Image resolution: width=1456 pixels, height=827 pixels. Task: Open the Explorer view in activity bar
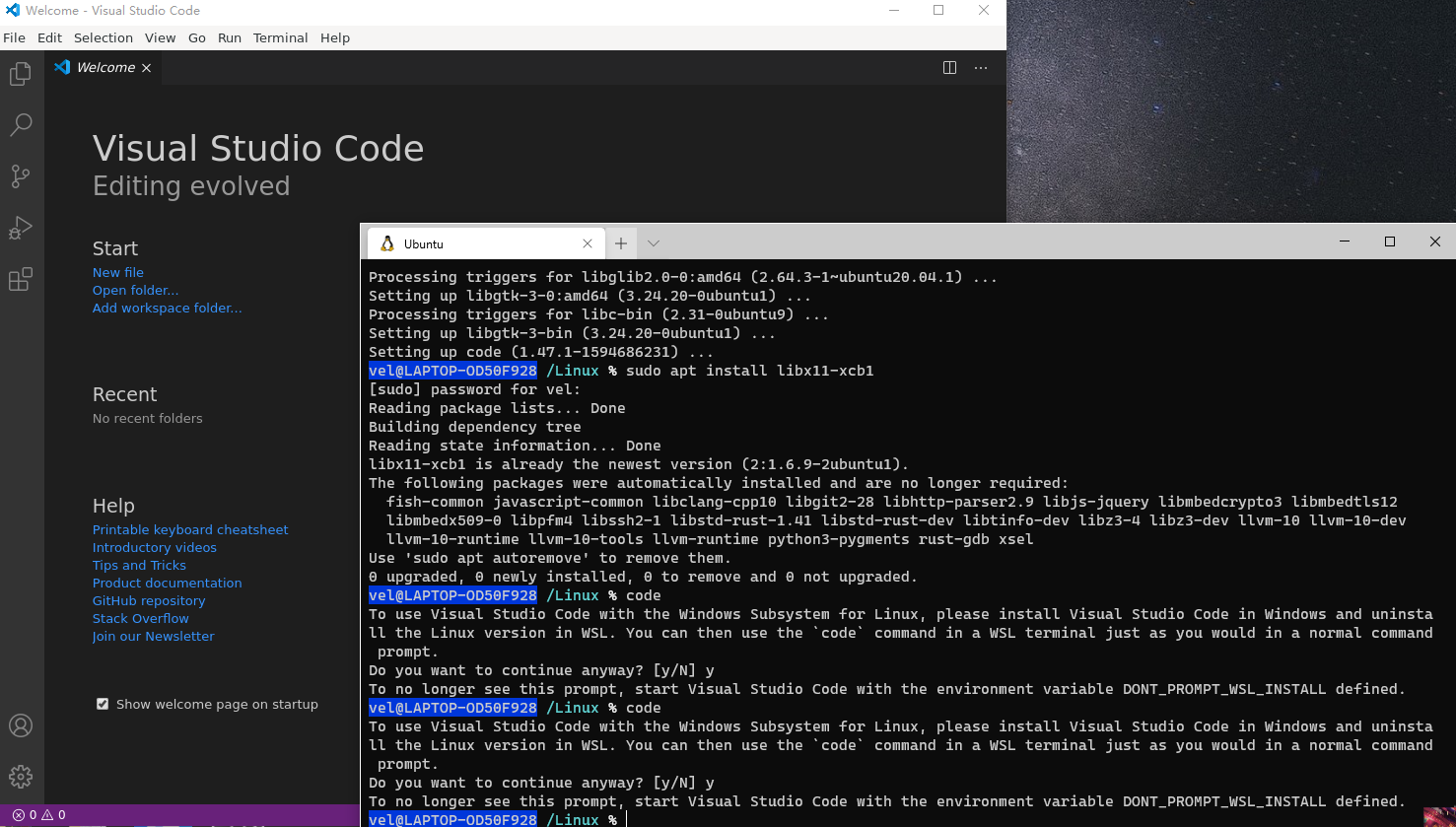(x=21, y=74)
